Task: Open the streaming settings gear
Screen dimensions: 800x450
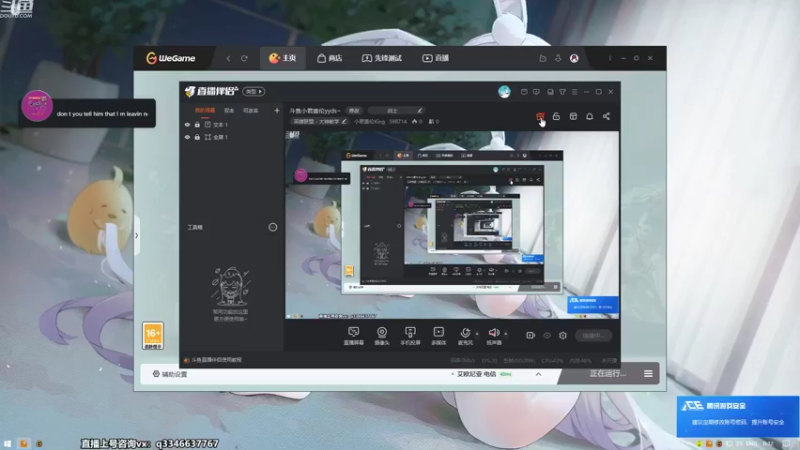Action: (563, 335)
